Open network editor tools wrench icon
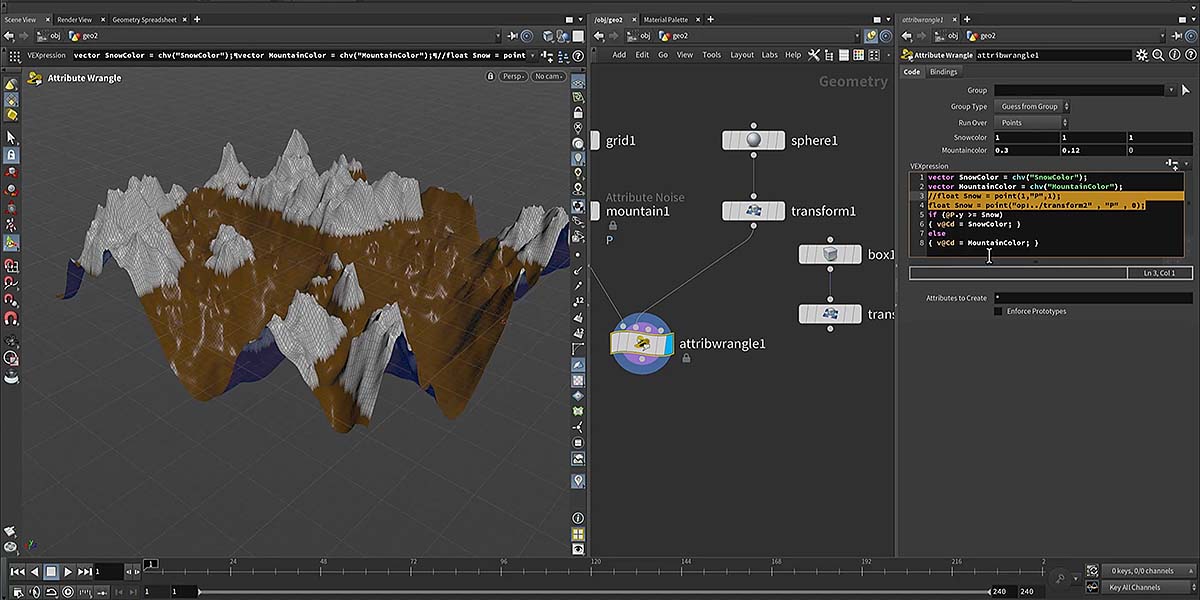Screen dimensions: 1200x600 [x=814, y=55]
